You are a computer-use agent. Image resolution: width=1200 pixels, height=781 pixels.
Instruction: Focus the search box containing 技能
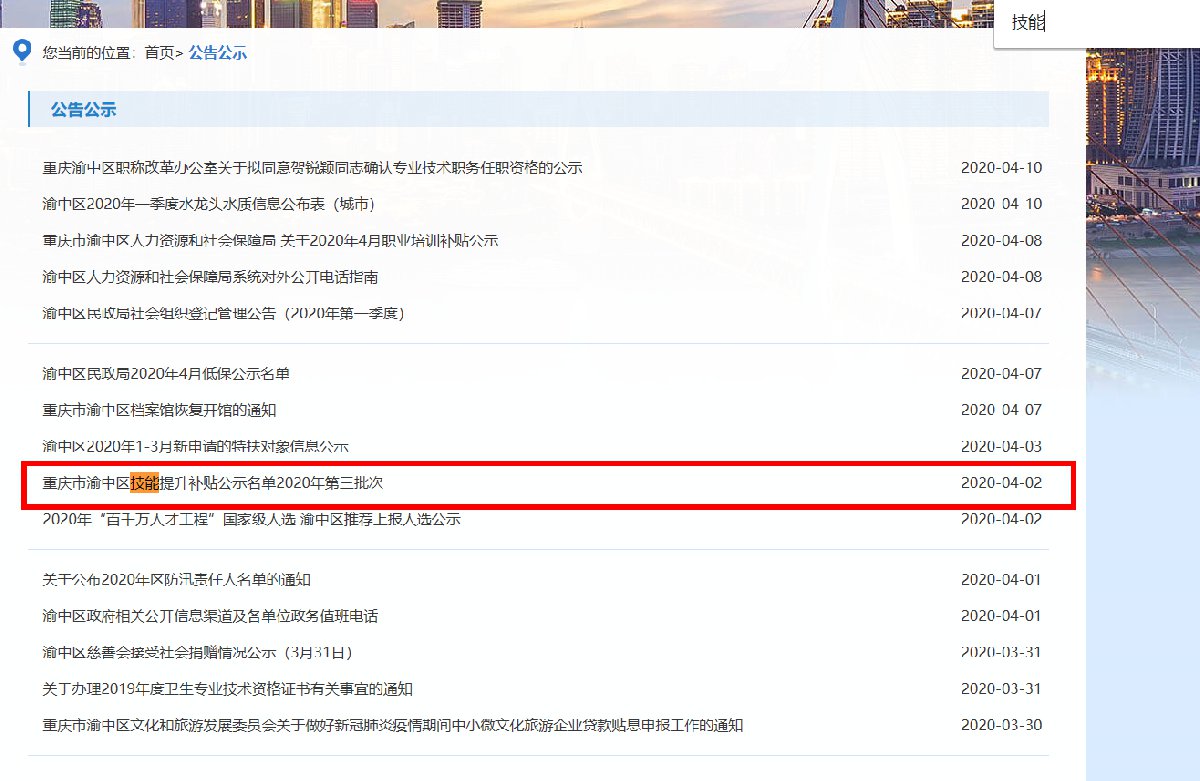(1096, 23)
